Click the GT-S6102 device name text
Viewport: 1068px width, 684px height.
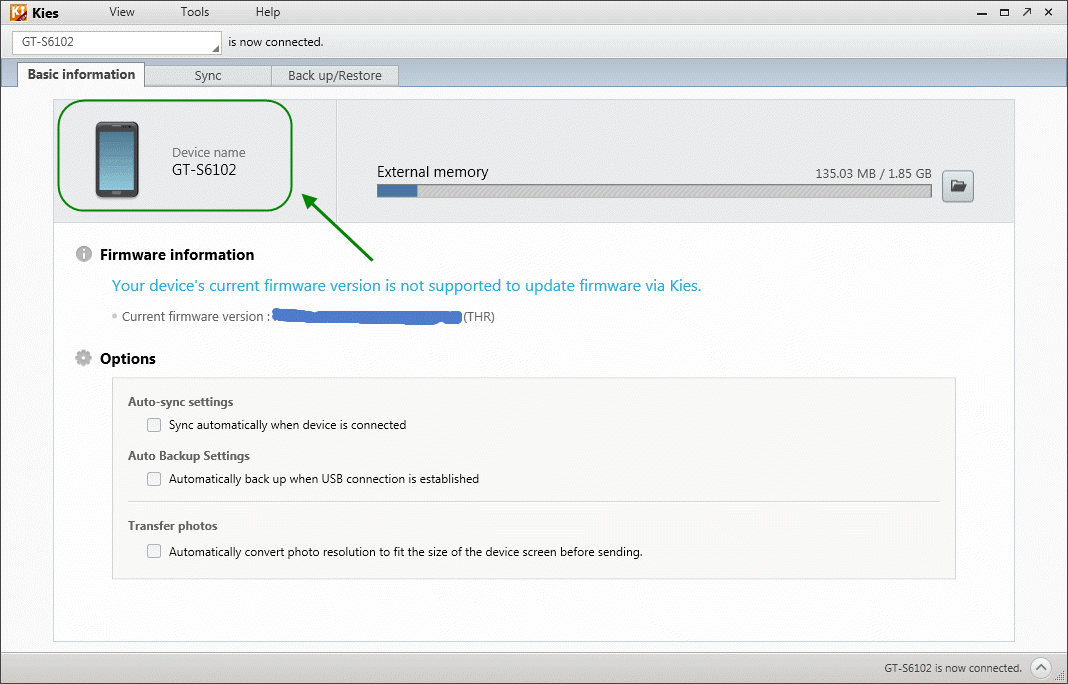(204, 170)
